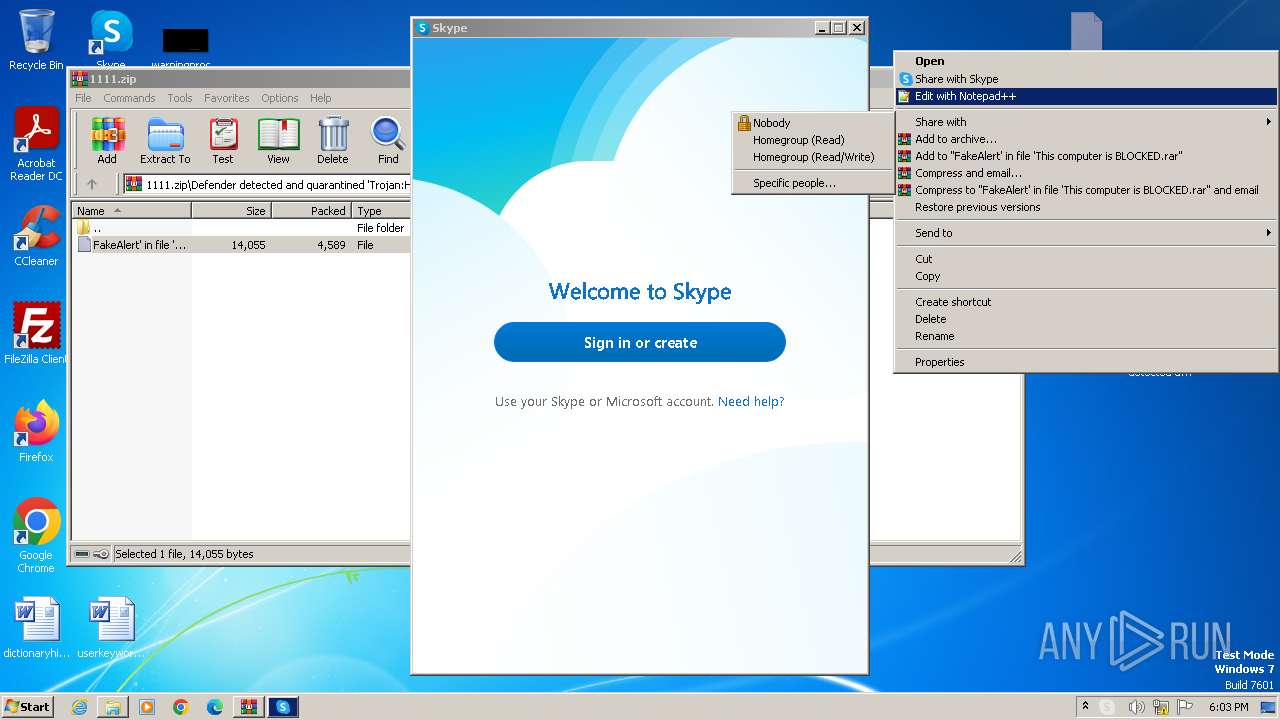Open the Acrobat Reader DC desktop icon
This screenshot has height=720, width=1280.
pyautogui.click(x=36, y=145)
